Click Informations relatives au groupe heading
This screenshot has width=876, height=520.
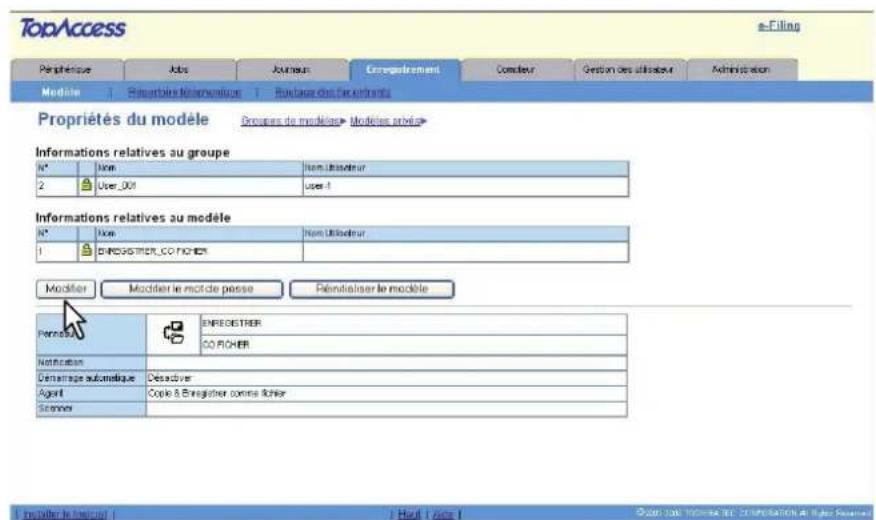click(132, 152)
